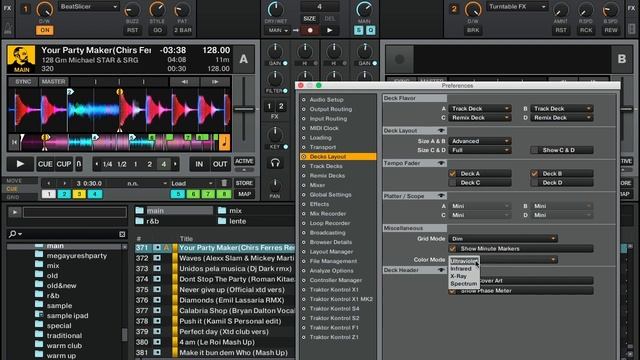
Task: Toggle Show Minute Markers checkbox
Action: tap(452, 249)
